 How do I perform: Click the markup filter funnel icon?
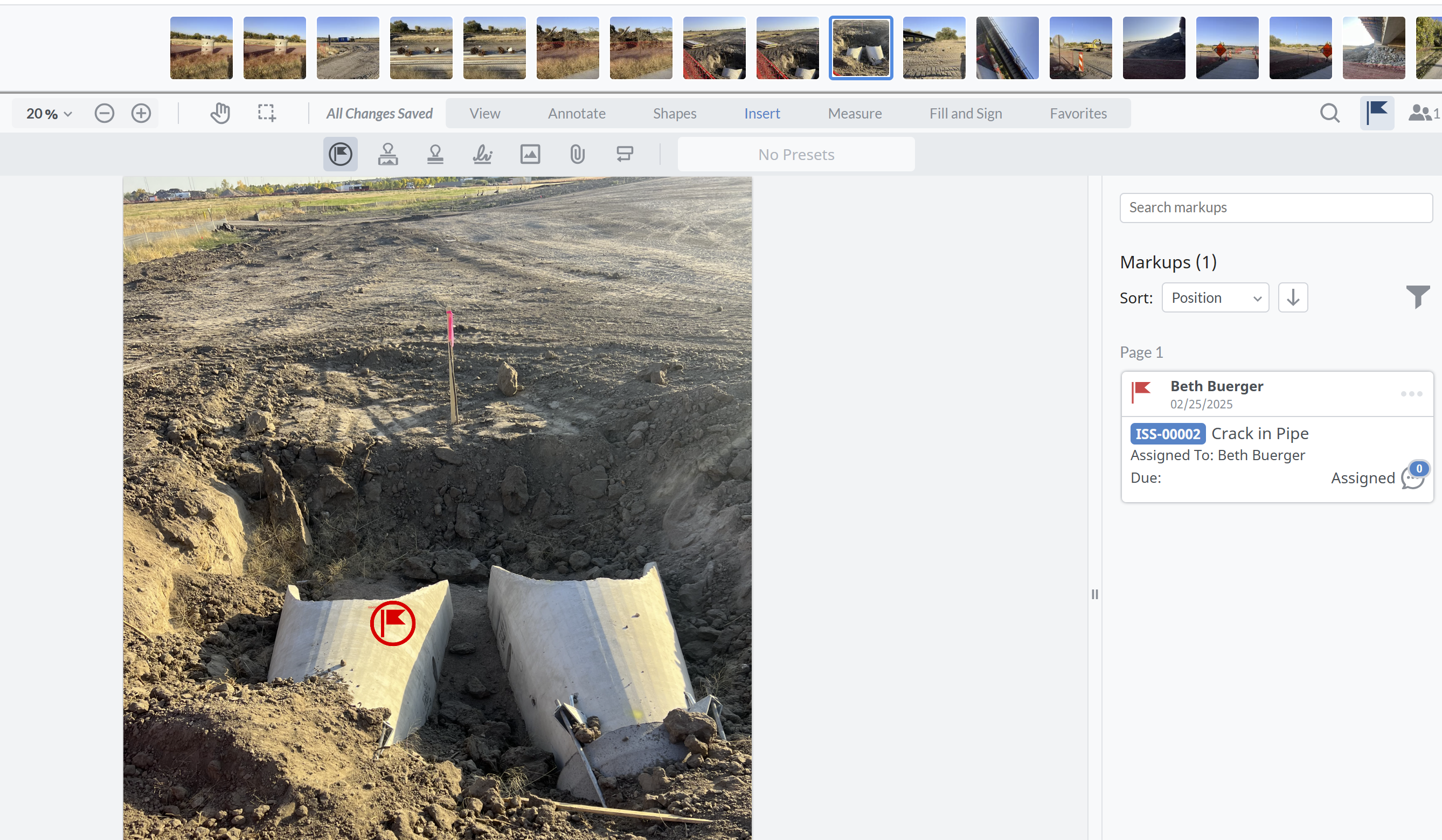[1418, 297]
